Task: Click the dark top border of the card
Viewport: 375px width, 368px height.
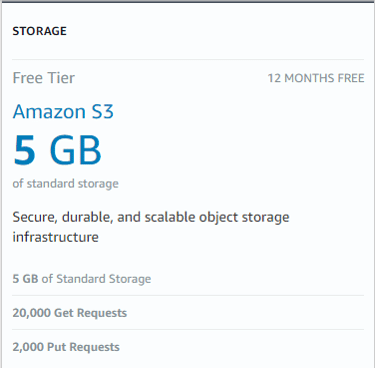Action: (x=188, y=1)
